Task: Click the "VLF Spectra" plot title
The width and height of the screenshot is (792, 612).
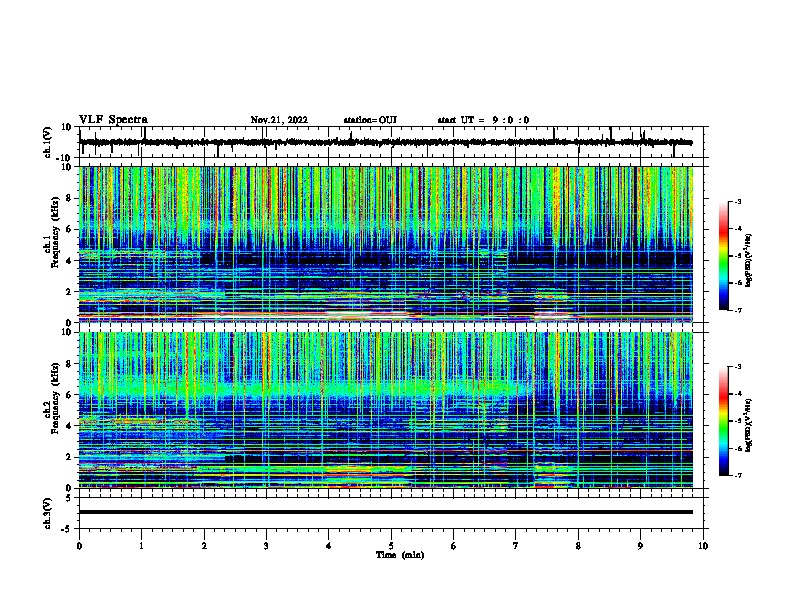Action: (113, 120)
